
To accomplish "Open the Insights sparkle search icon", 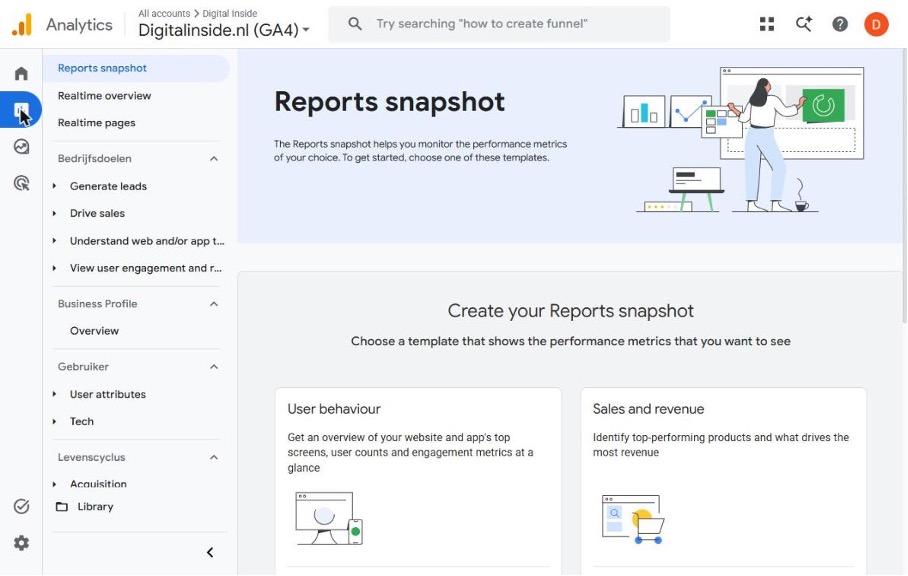I will point(804,24).
